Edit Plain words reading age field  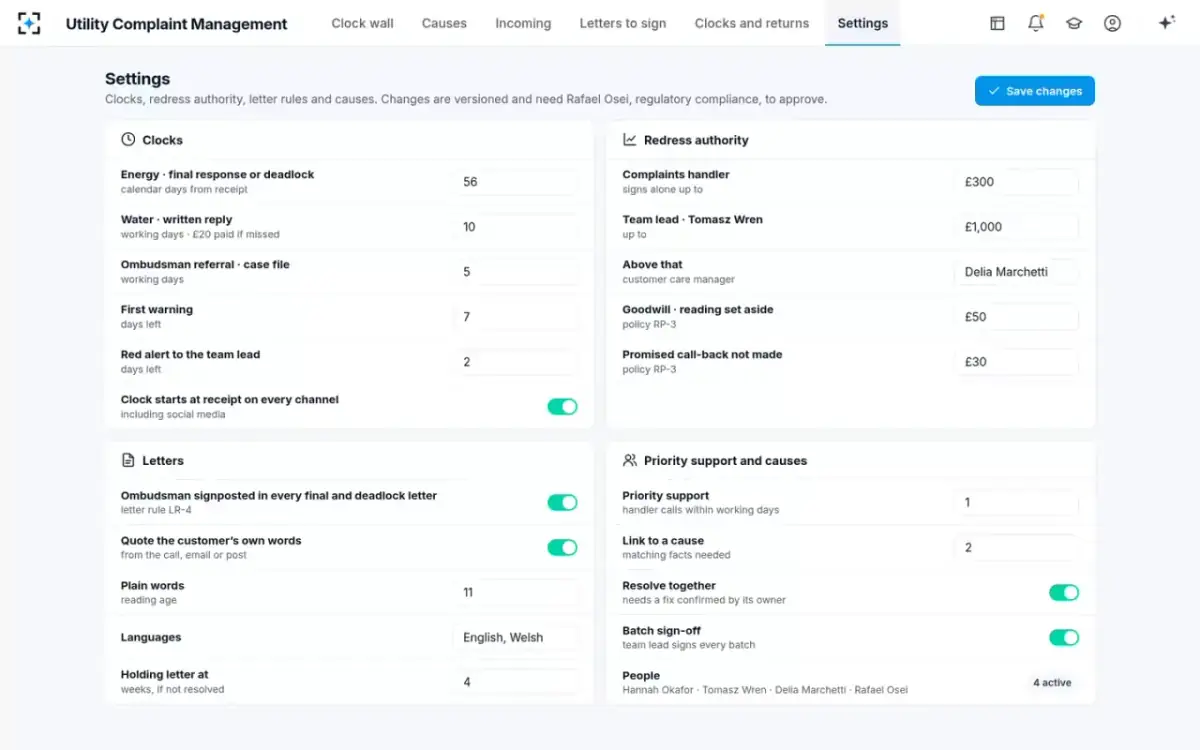click(516, 593)
